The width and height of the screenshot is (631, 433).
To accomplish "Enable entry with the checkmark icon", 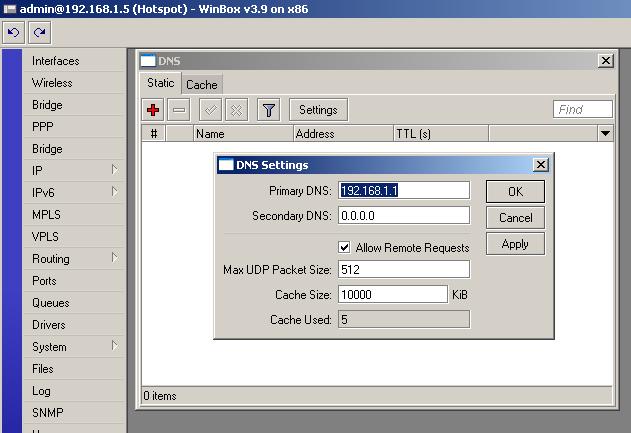I will [210, 110].
